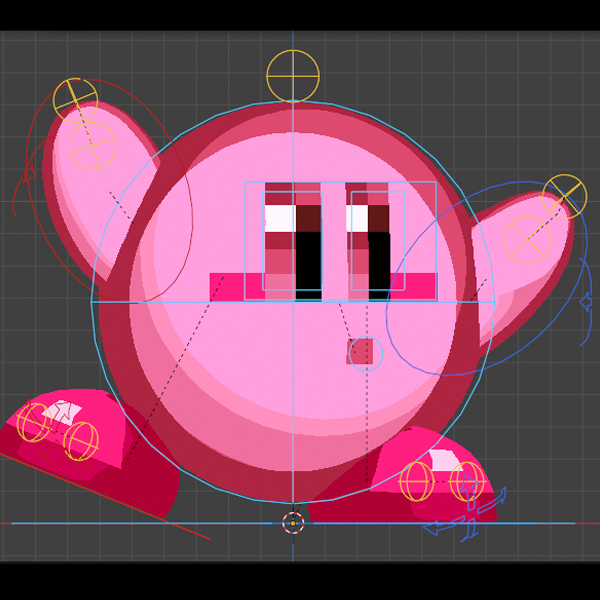Select the yellow crosshair control above the head
The width and height of the screenshot is (600, 600).
pos(293,76)
